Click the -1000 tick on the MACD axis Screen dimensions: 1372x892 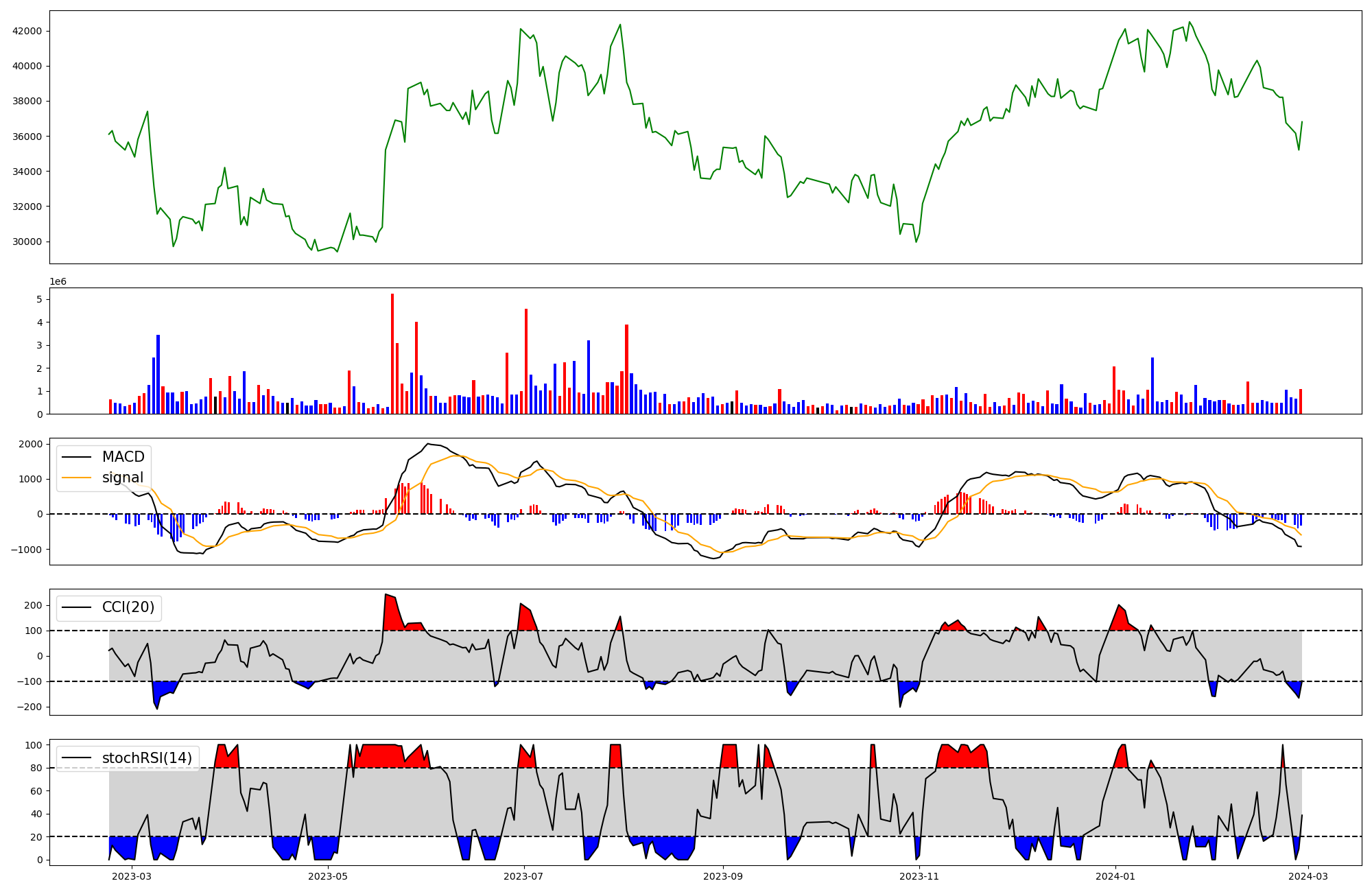[27, 549]
